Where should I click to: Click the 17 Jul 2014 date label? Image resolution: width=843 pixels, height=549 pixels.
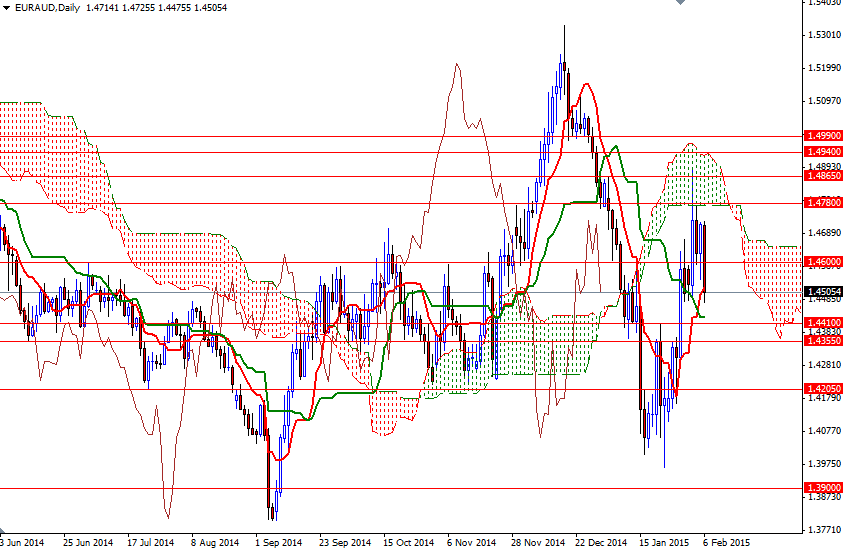(151, 542)
